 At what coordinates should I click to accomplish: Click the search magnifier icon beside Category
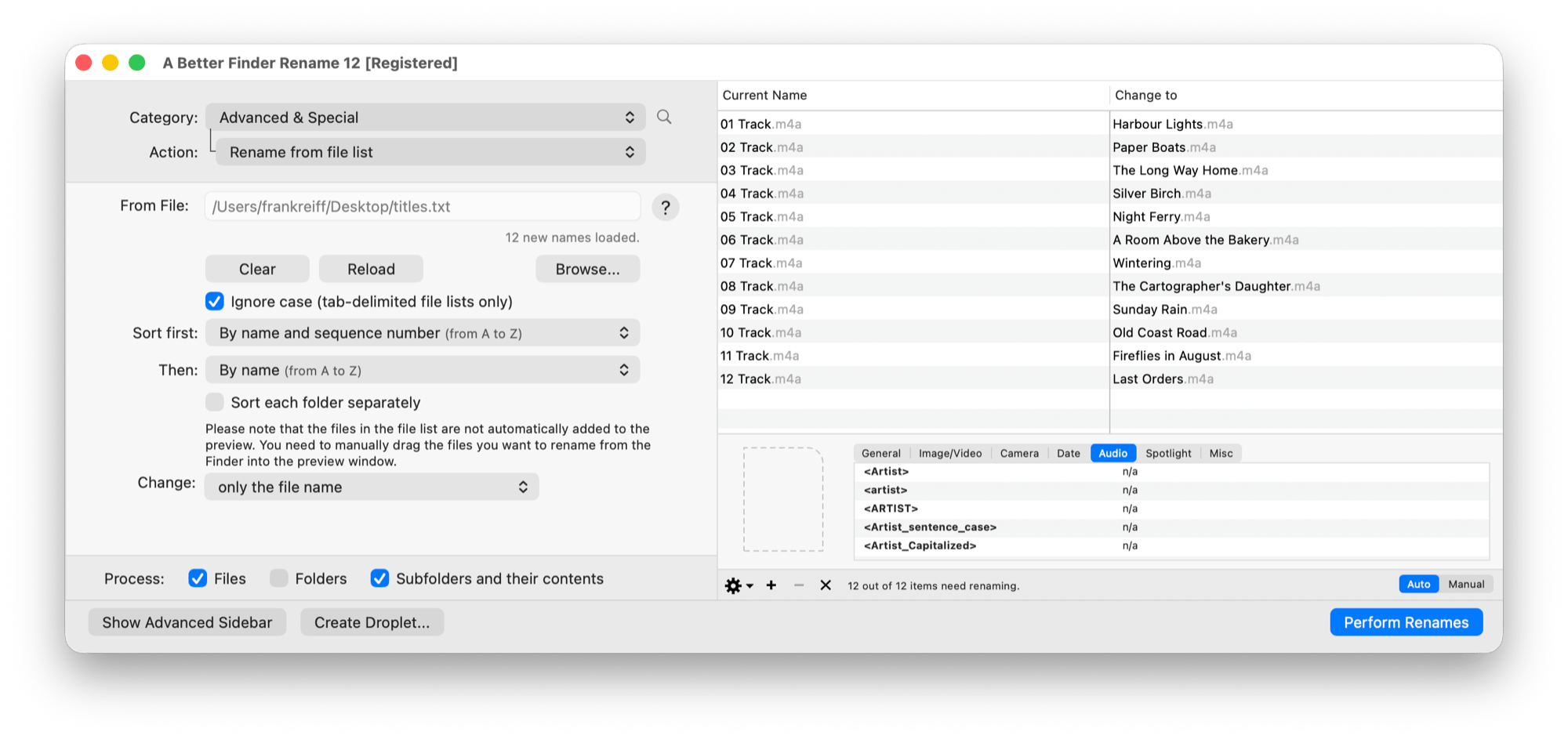pos(664,117)
